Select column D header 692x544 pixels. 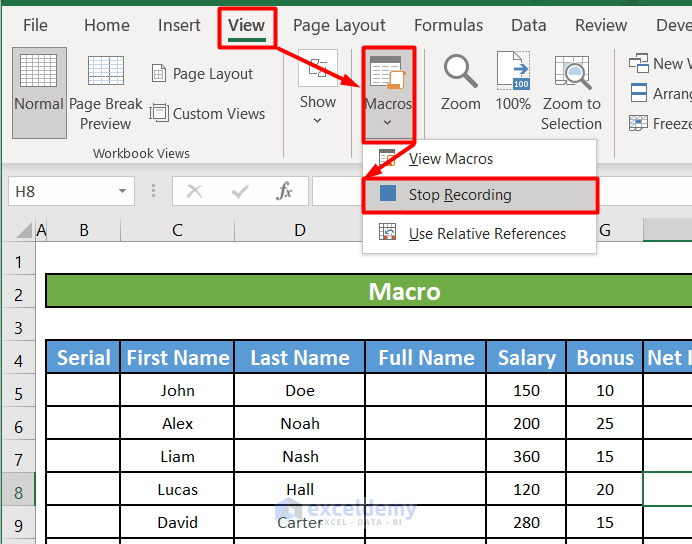[300, 231]
